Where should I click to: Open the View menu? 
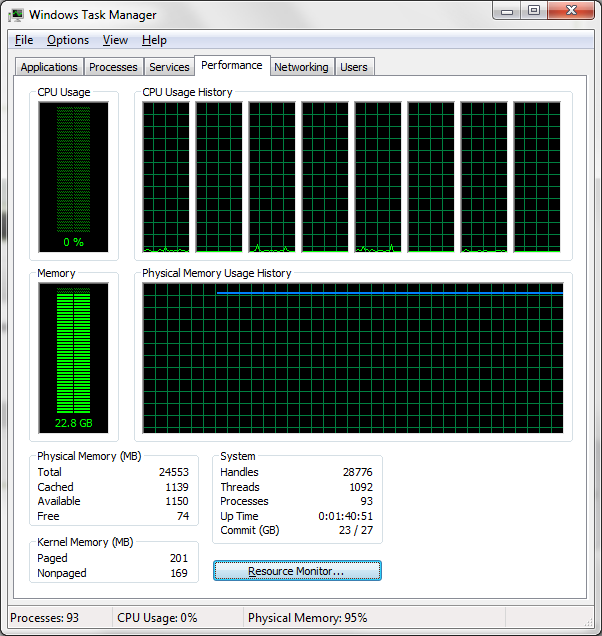(x=115, y=40)
